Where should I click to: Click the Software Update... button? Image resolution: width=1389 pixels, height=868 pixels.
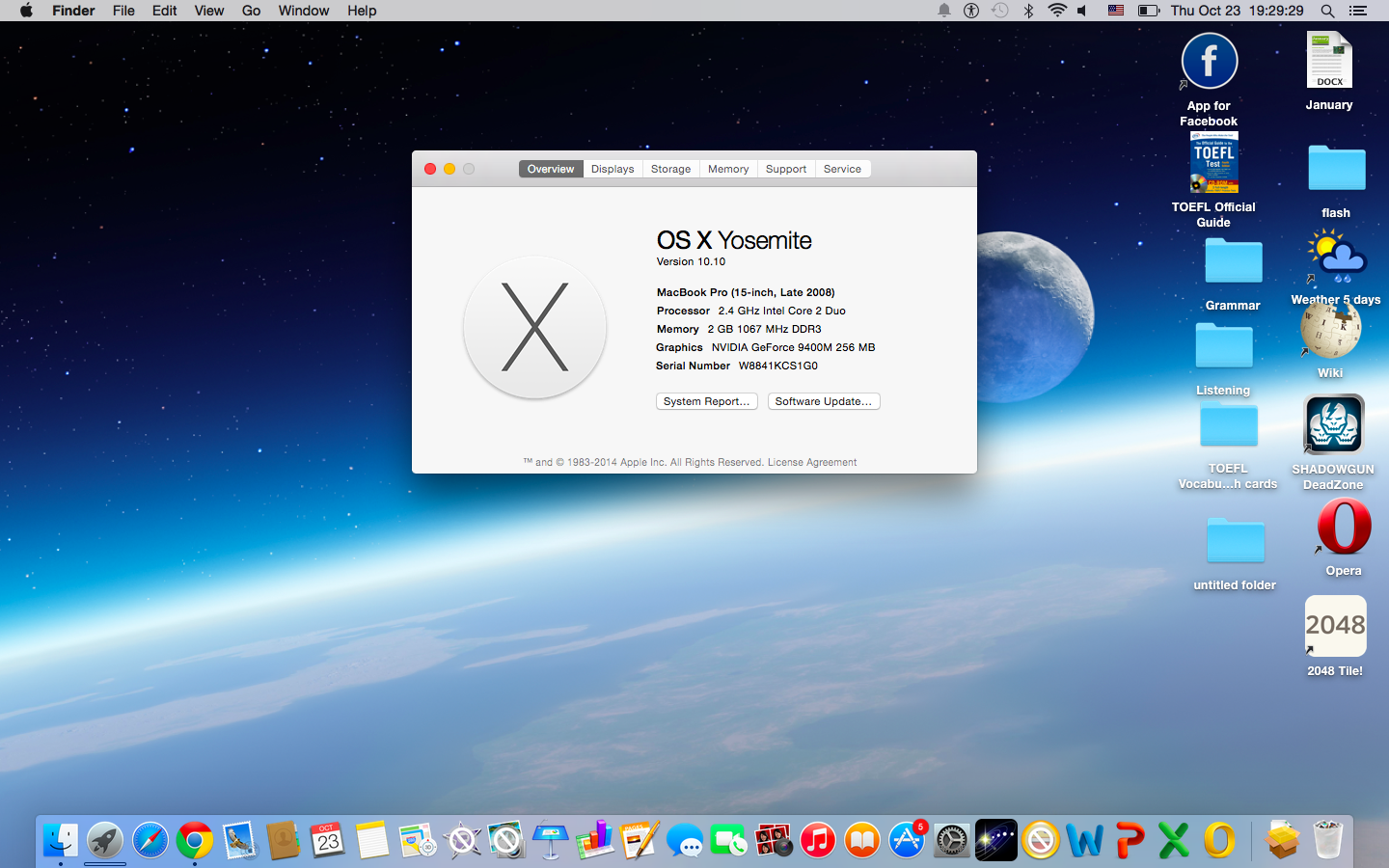(x=824, y=401)
